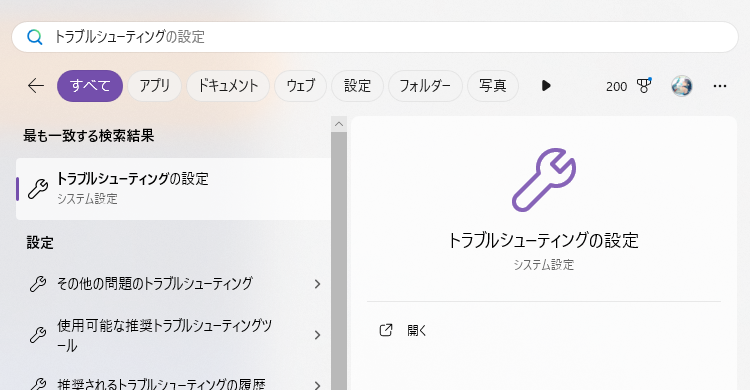Screen dimensions: 750x390
Task: Open the three-dot options menu
Action: 720,86
